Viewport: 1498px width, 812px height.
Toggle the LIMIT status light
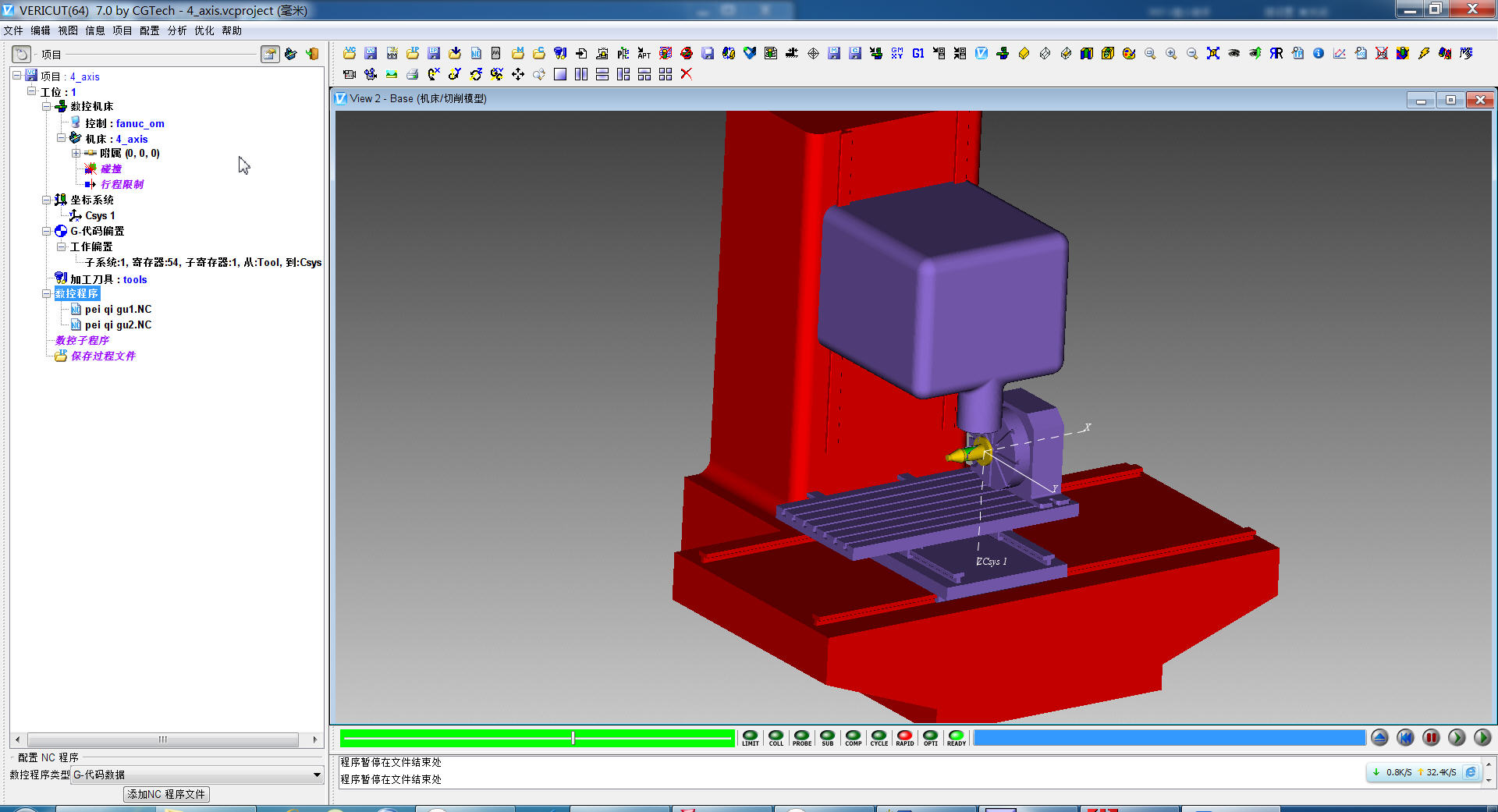751,738
